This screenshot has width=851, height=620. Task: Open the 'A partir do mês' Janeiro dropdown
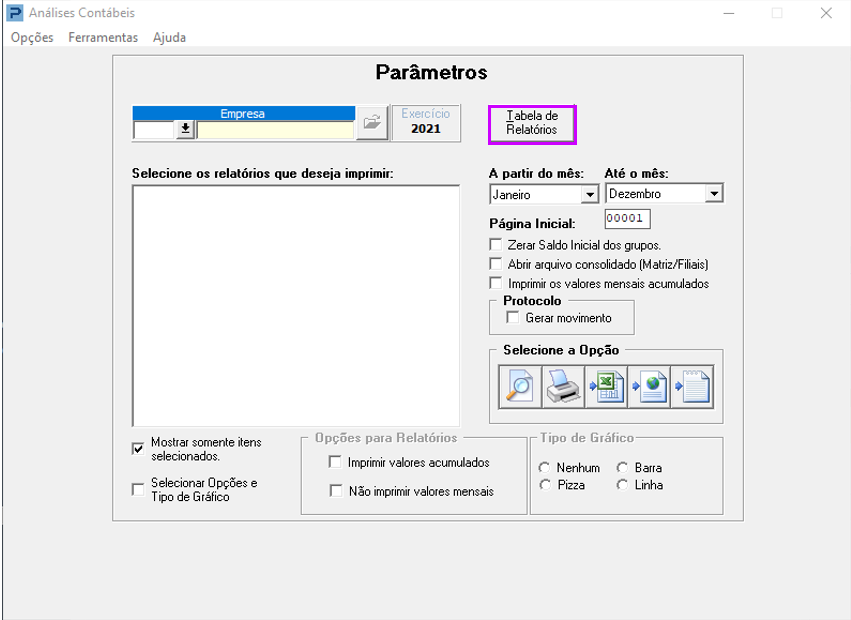(589, 194)
